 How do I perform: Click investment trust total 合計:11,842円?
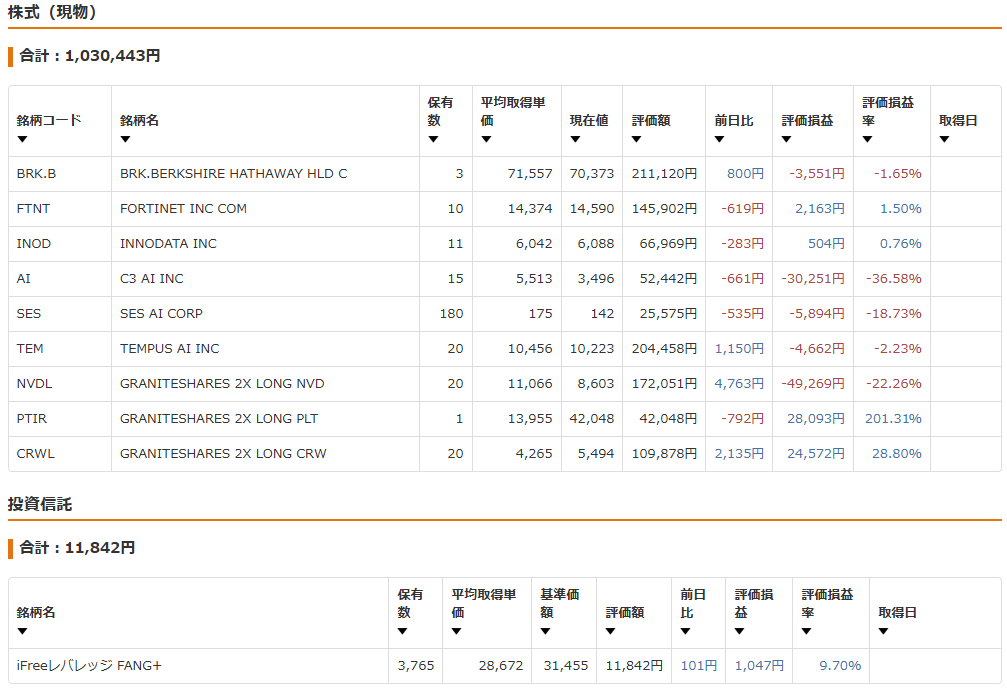point(77,548)
